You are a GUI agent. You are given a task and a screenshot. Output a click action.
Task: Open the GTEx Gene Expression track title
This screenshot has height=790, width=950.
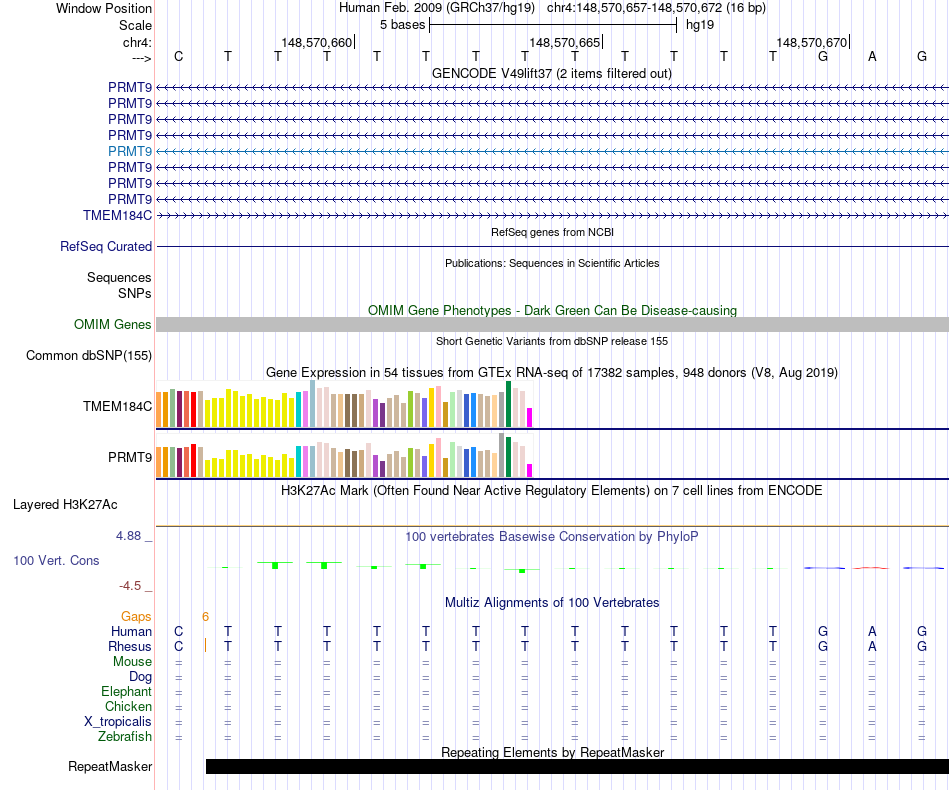552,373
